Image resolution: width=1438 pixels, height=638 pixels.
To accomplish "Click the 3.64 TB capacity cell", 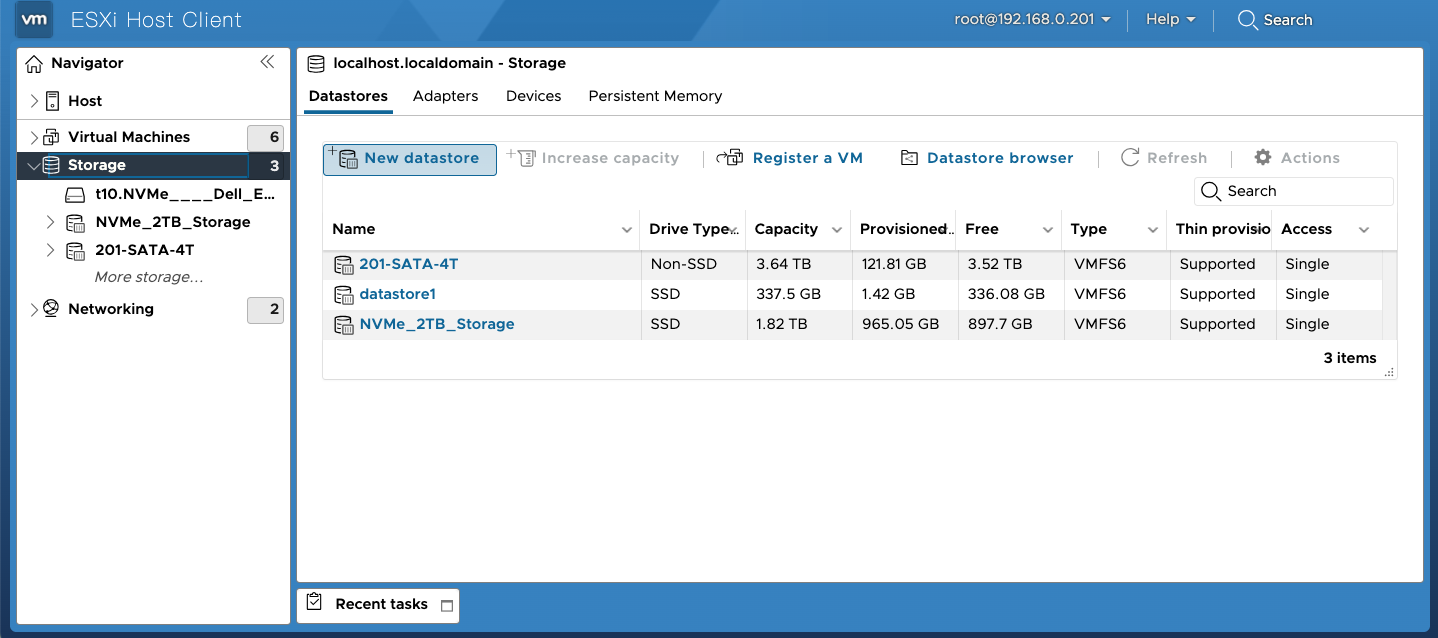I will click(798, 264).
